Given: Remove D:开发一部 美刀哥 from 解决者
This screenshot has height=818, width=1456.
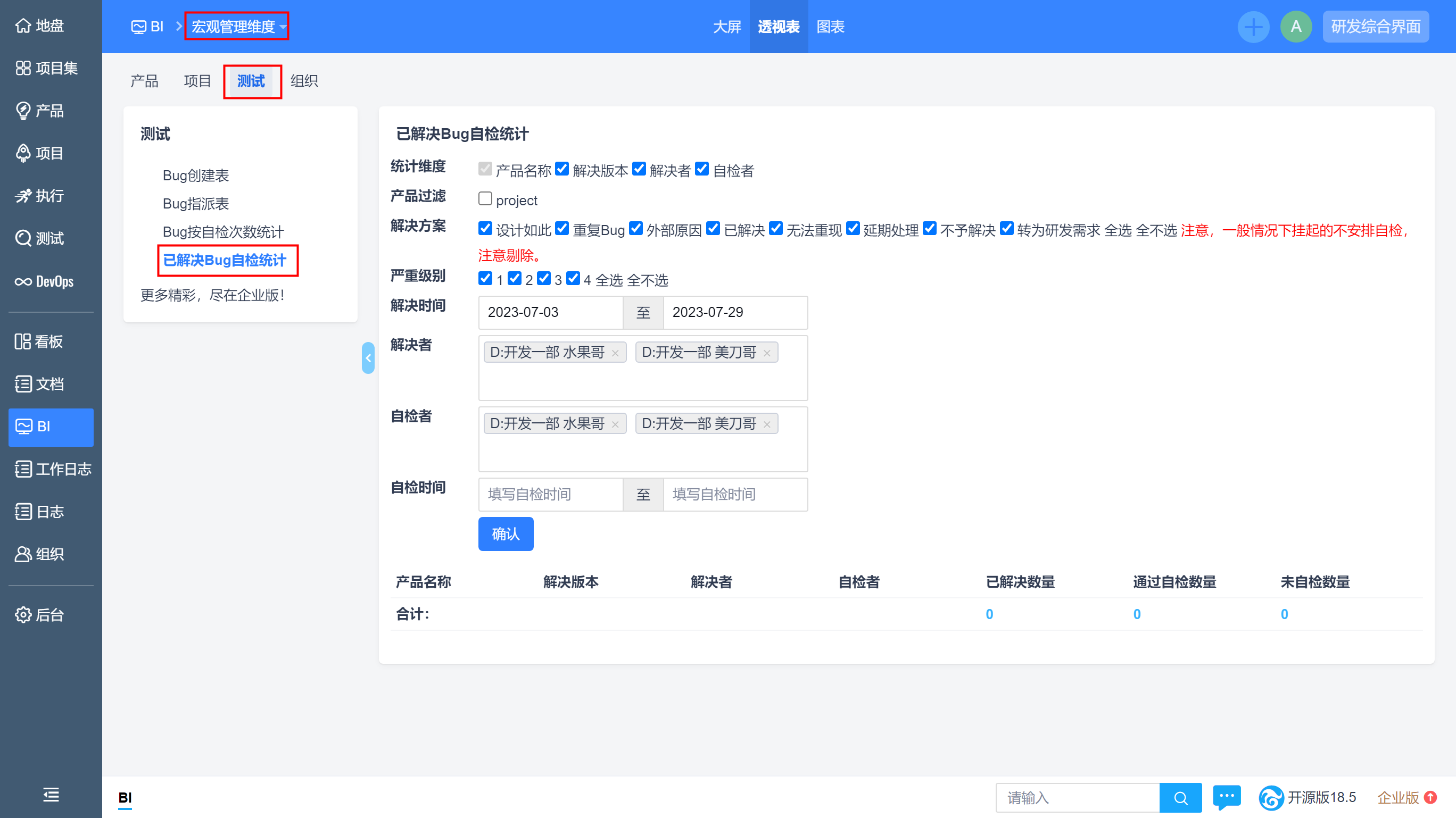Looking at the screenshot, I should pos(766,353).
